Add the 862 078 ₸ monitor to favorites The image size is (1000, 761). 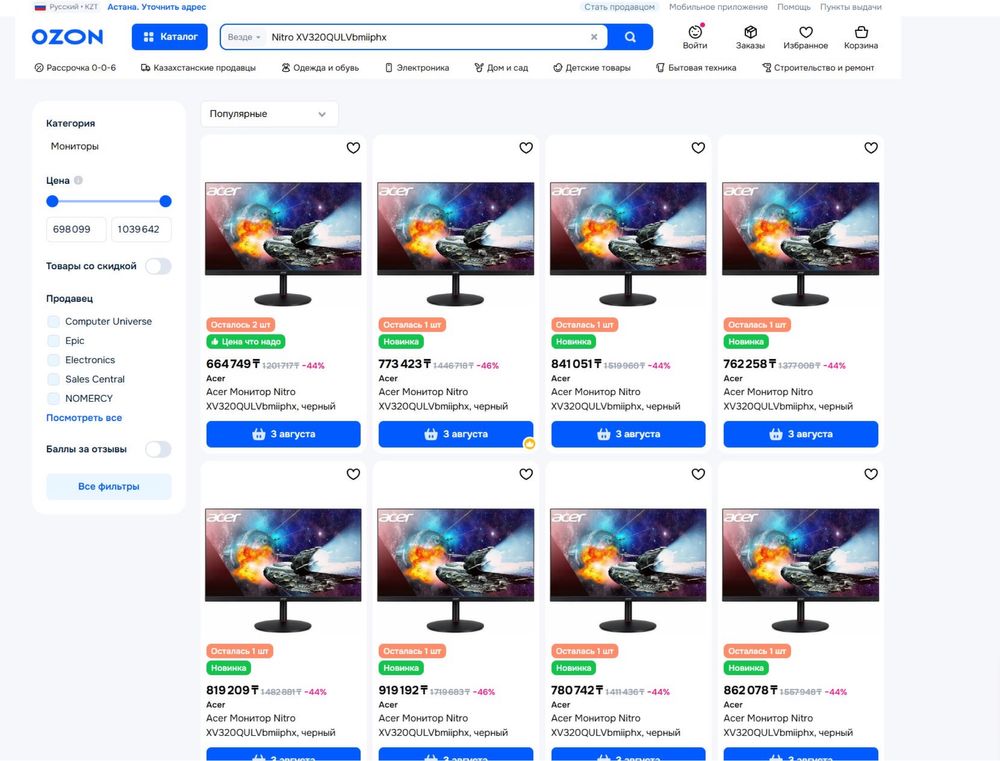(x=871, y=474)
